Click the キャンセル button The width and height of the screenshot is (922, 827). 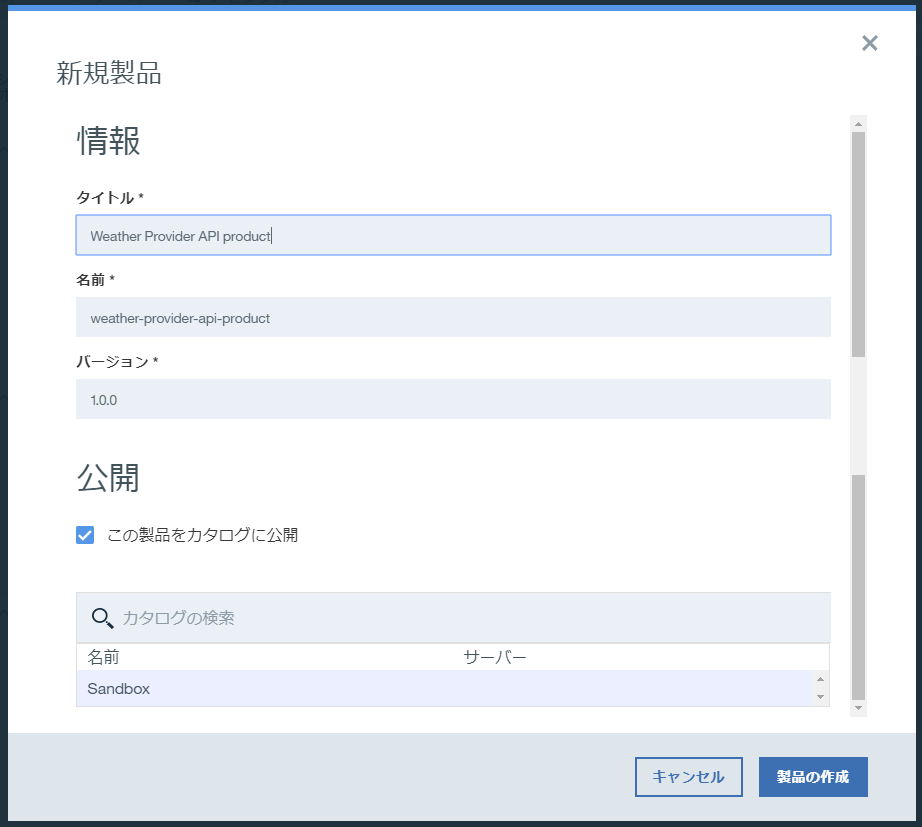(689, 777)
